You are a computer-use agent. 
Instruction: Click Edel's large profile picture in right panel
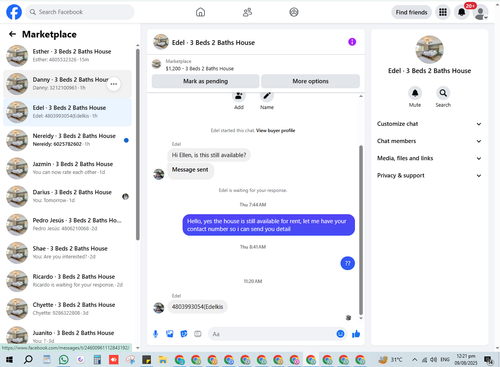(429, 49)
